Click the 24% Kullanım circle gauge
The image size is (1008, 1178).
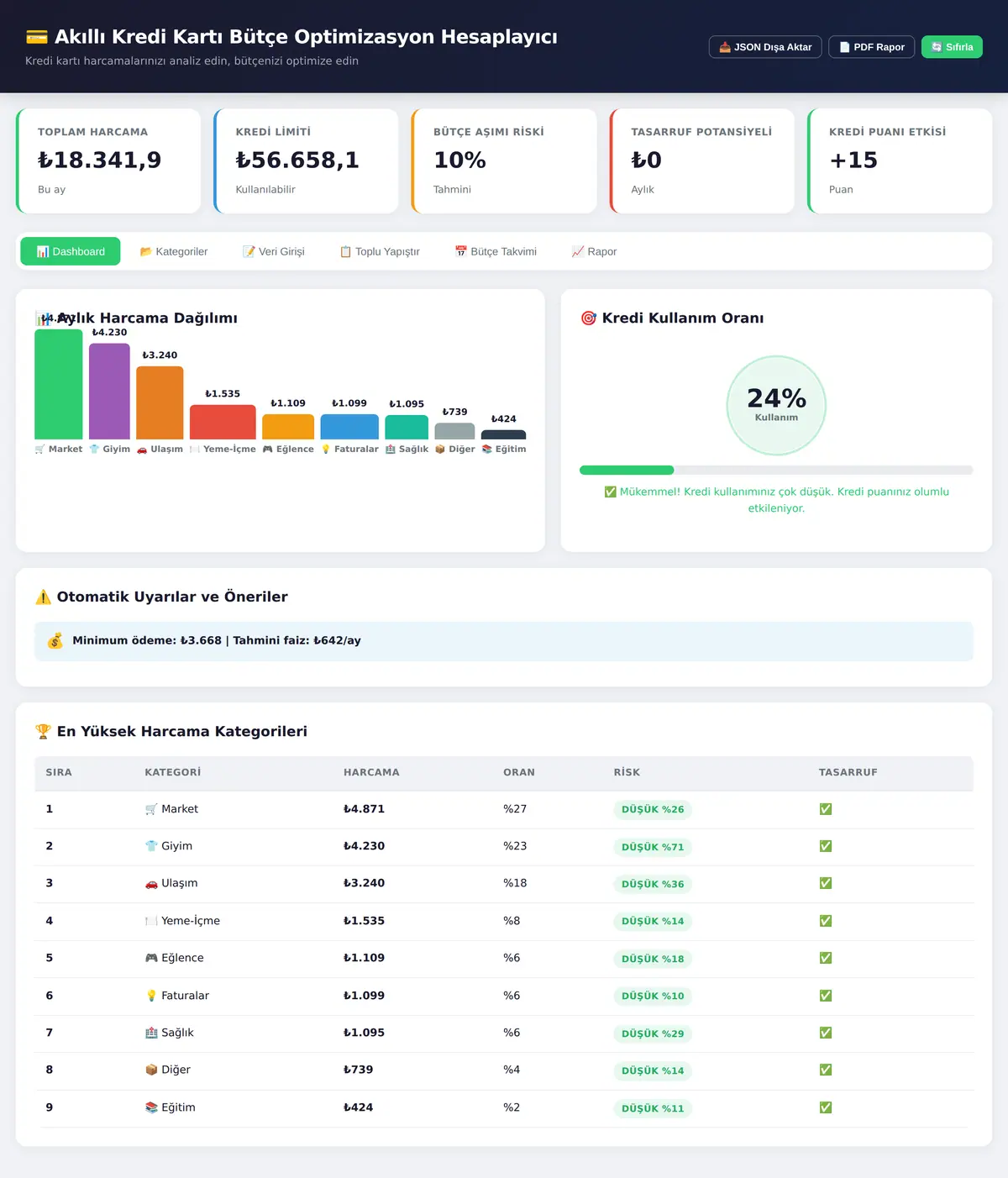click(776, 405)
